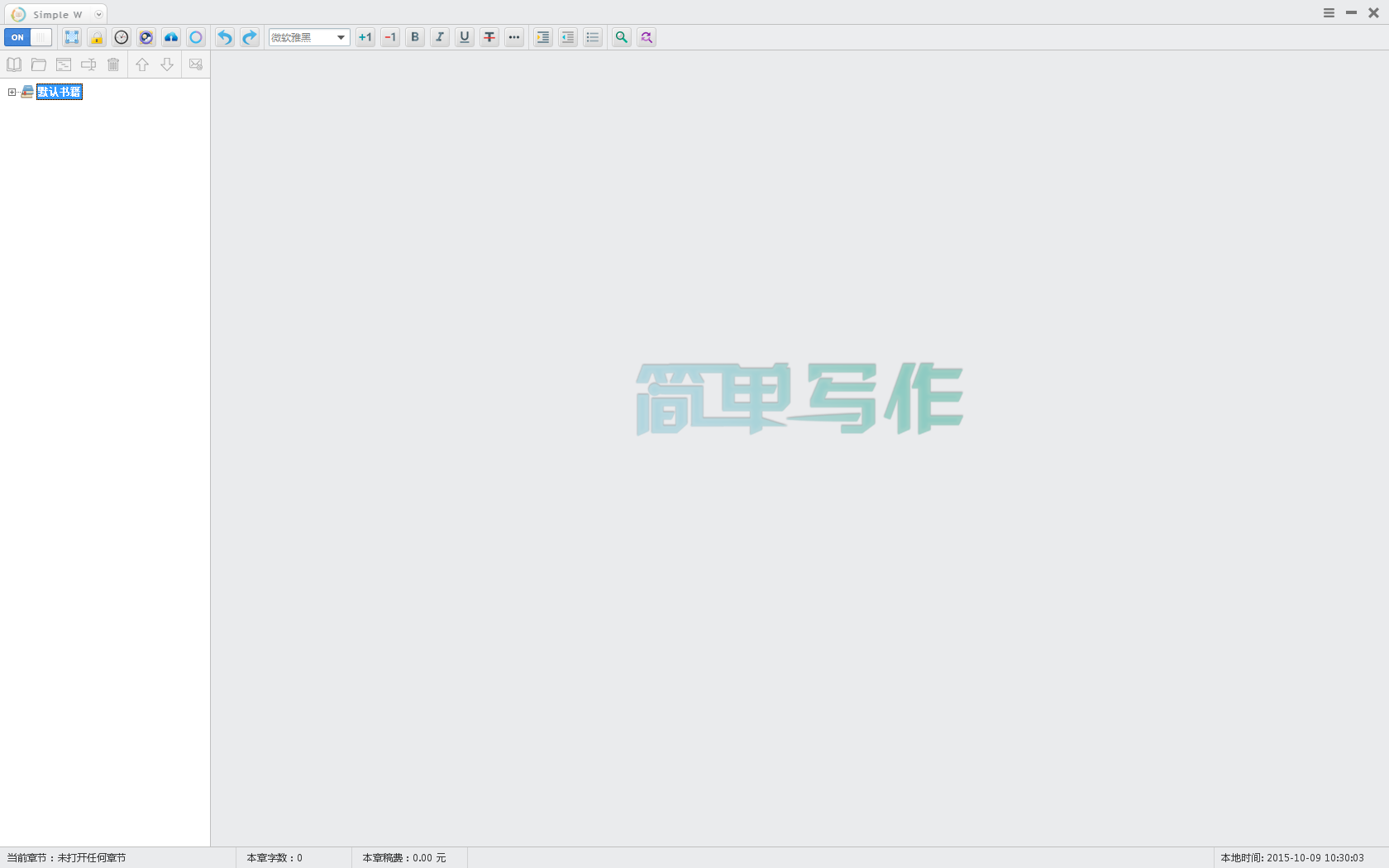Click the fullscreen mode icon
Viewport: 1389px width, 868px height.
(72, 37)
